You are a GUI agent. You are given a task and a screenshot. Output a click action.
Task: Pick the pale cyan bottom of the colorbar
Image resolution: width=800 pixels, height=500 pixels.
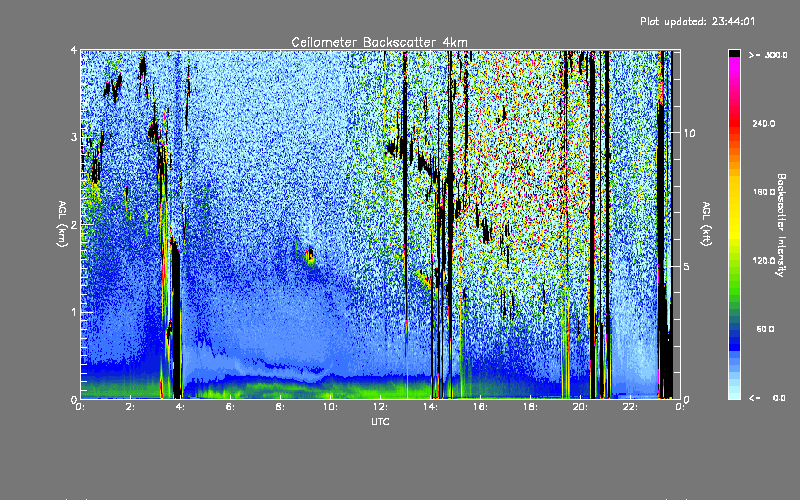tap(734, 393)
